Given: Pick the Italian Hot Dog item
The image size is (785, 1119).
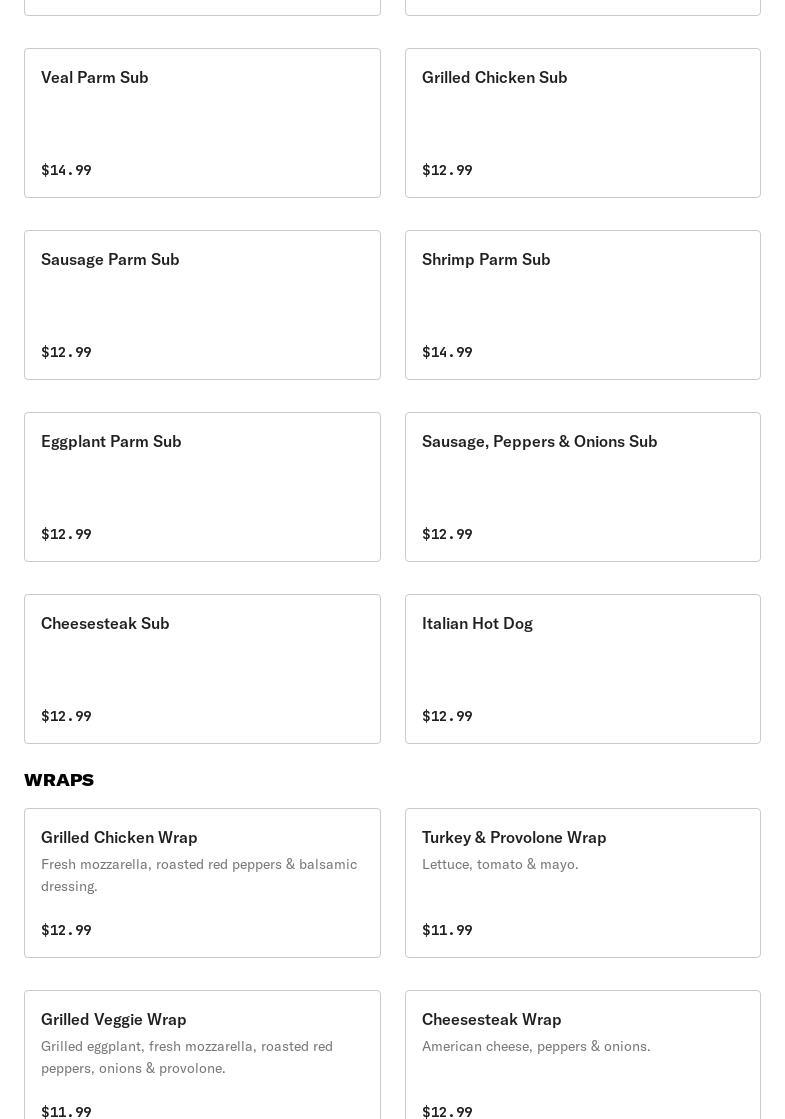Looking at the screenshot, I should tap(582, 669).
